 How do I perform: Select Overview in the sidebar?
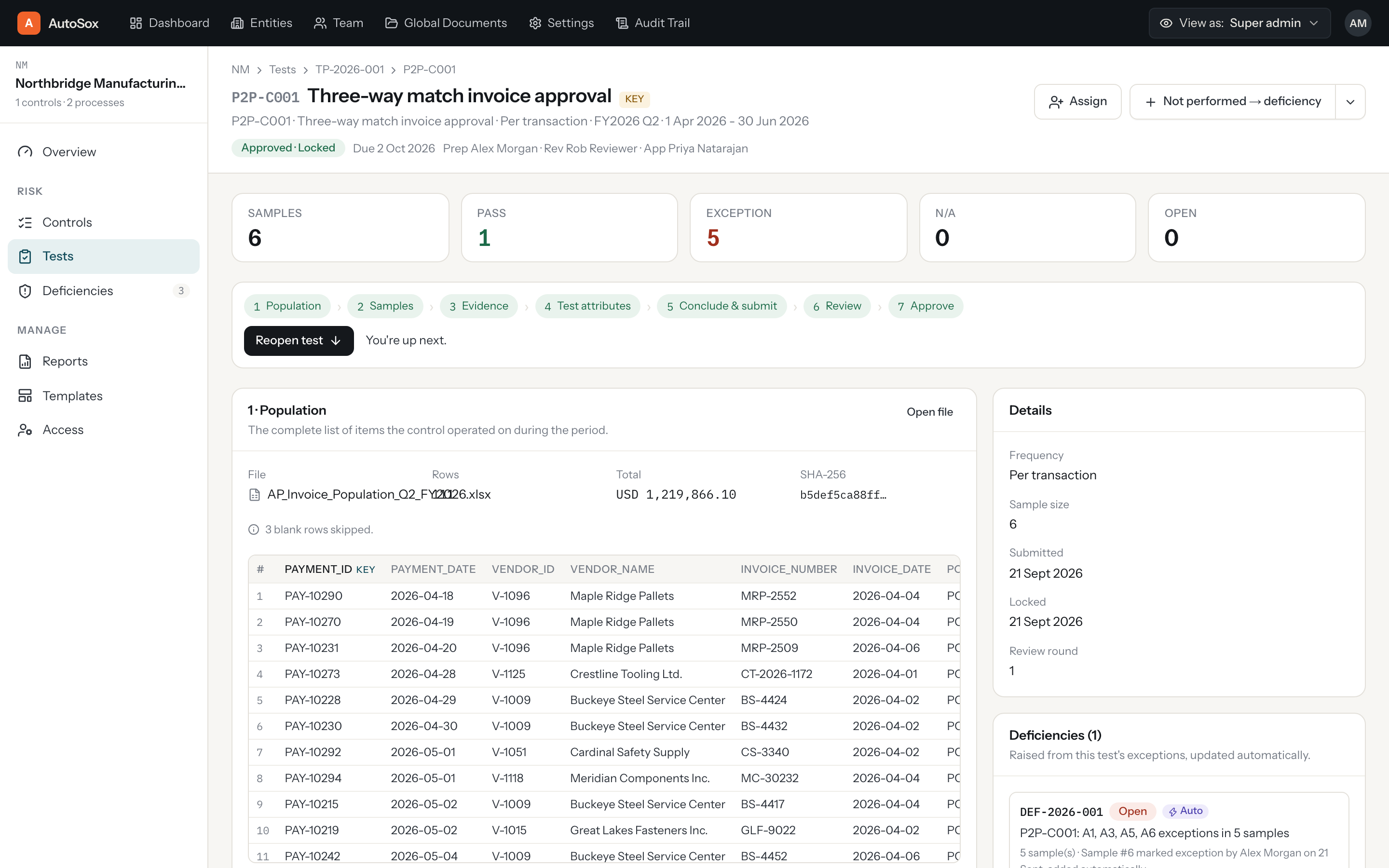103,151
